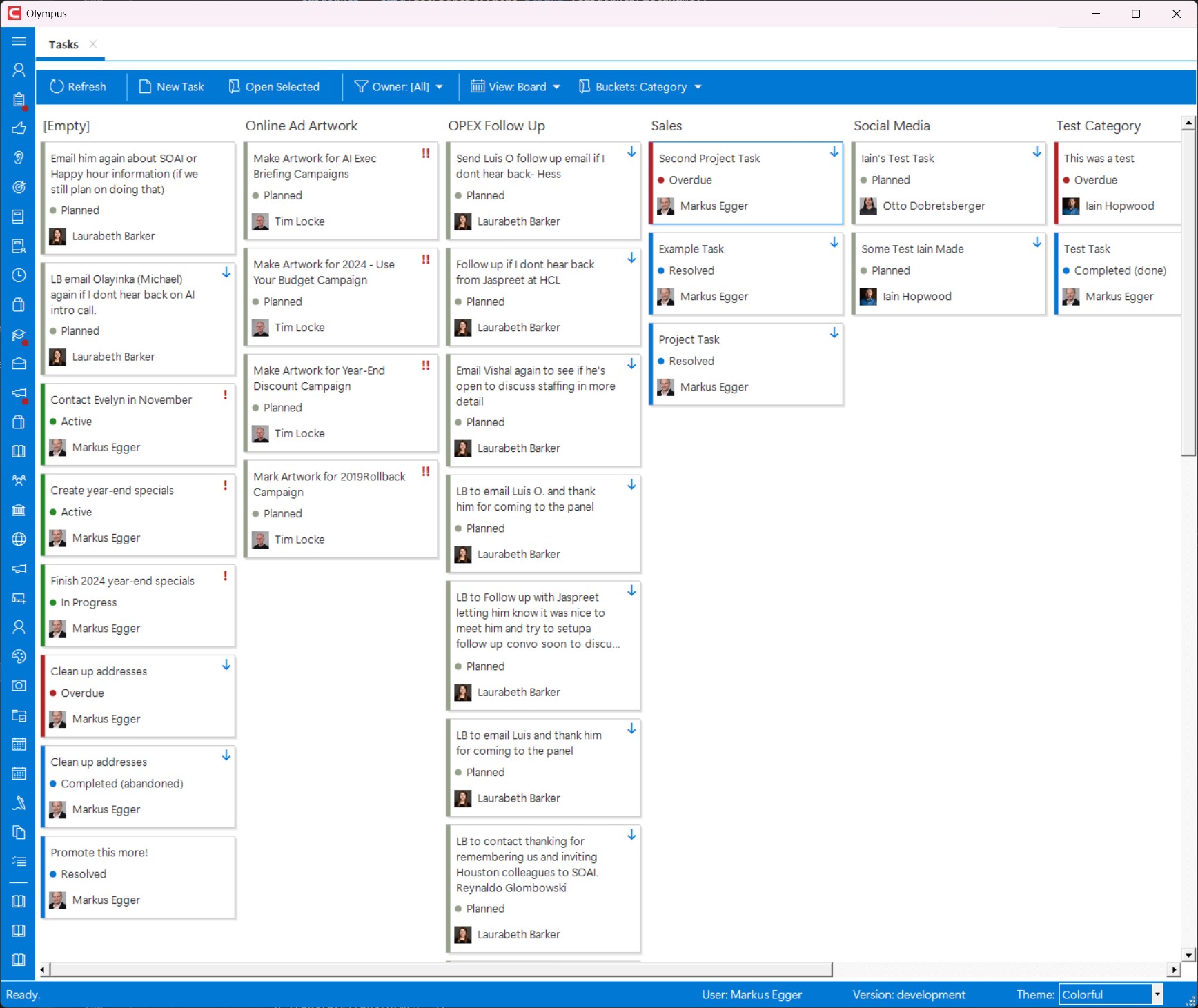1198x1008 pixels.
Task: Click the globe icon in the sidebar
Action: [x=19, y=539]
